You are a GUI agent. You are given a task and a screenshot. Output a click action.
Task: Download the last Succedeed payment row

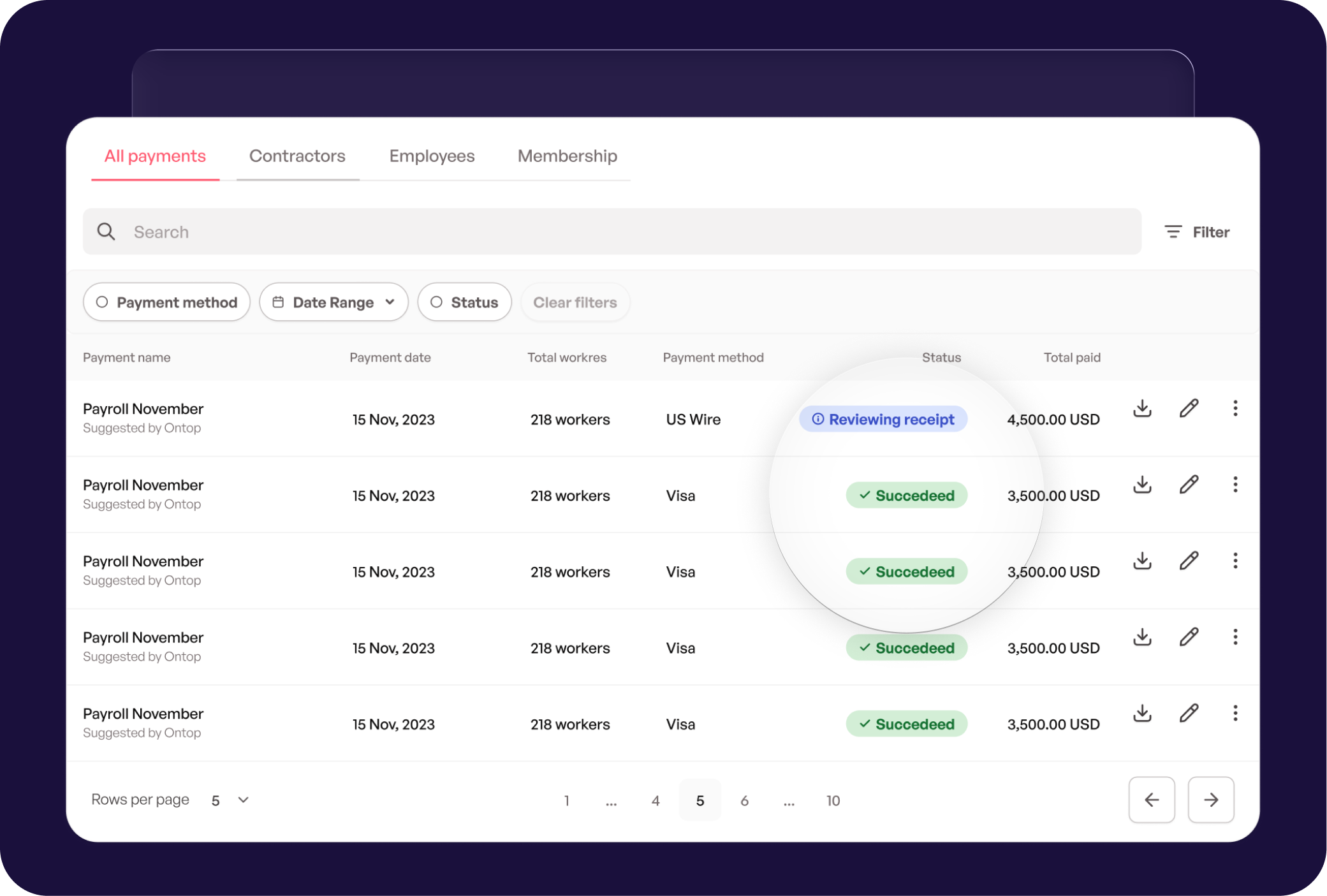1142,713
